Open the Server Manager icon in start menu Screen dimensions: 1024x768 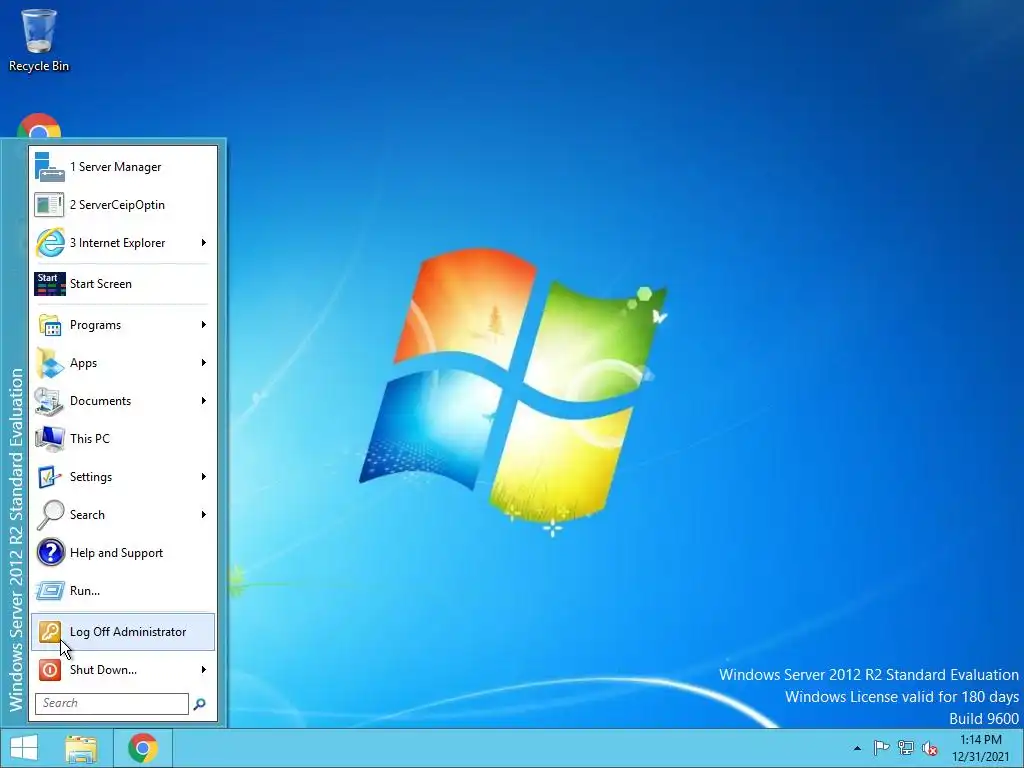click(x=50, y=167)
